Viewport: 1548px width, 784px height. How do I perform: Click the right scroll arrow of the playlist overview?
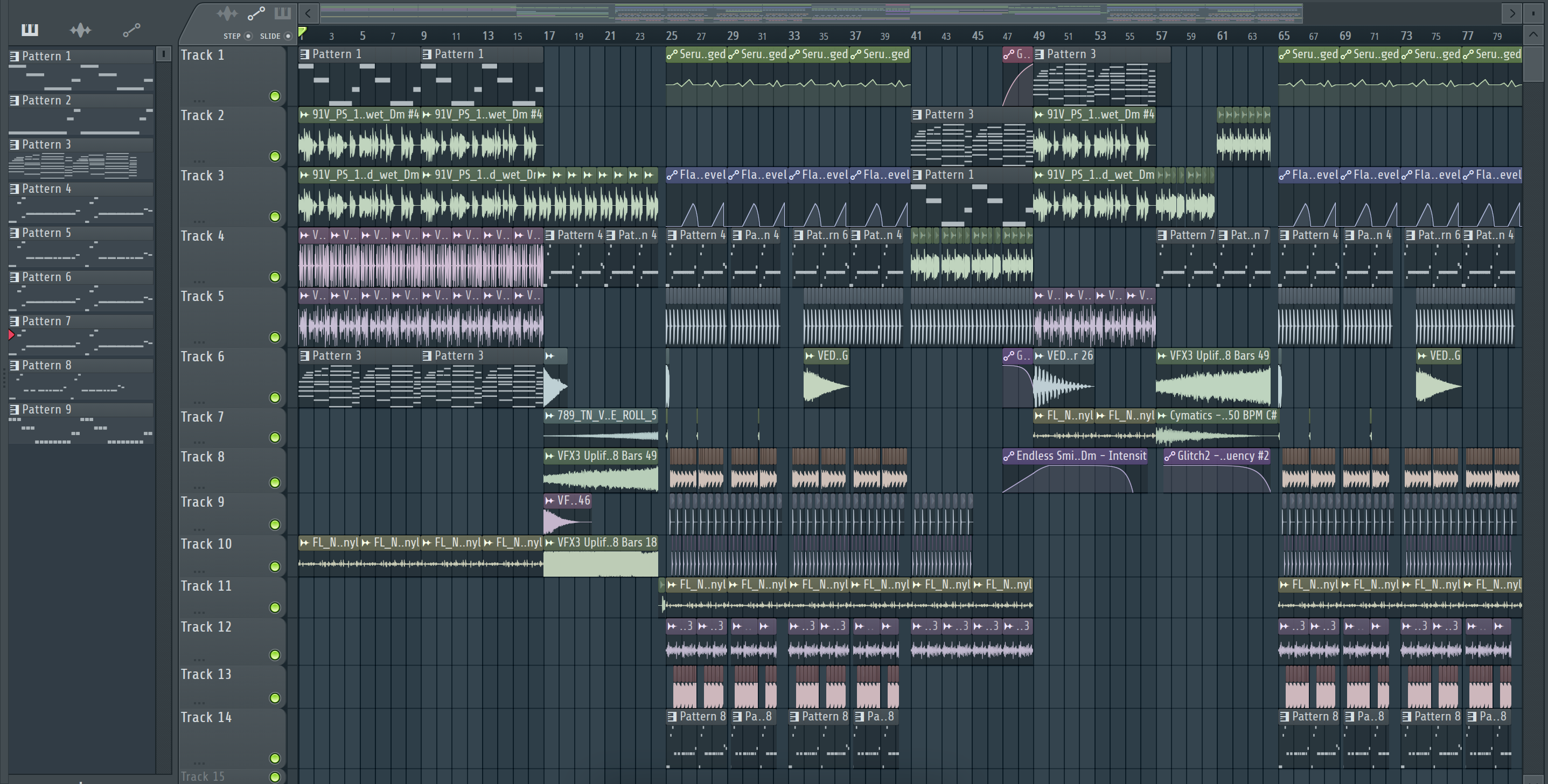pos(1512,12)
